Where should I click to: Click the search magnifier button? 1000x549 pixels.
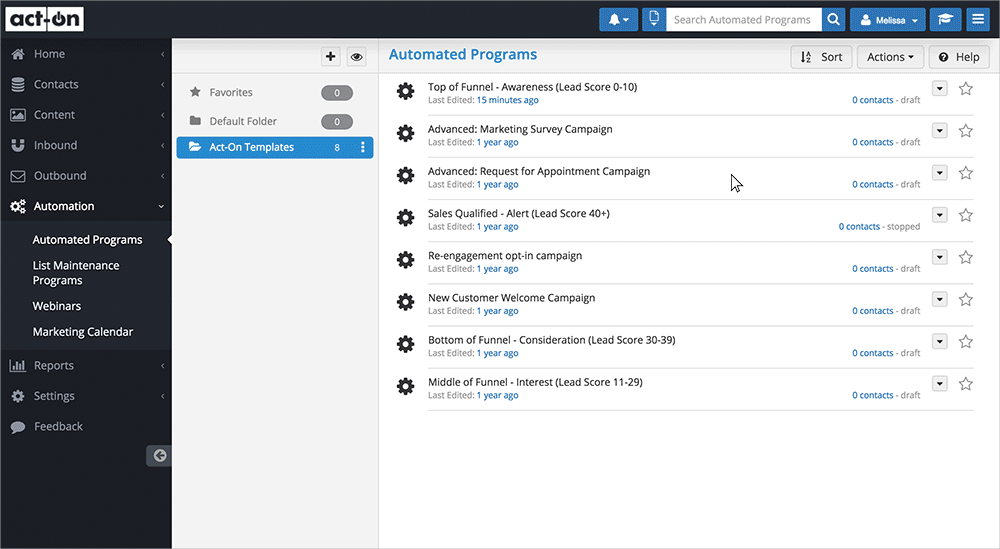point(834,20)
